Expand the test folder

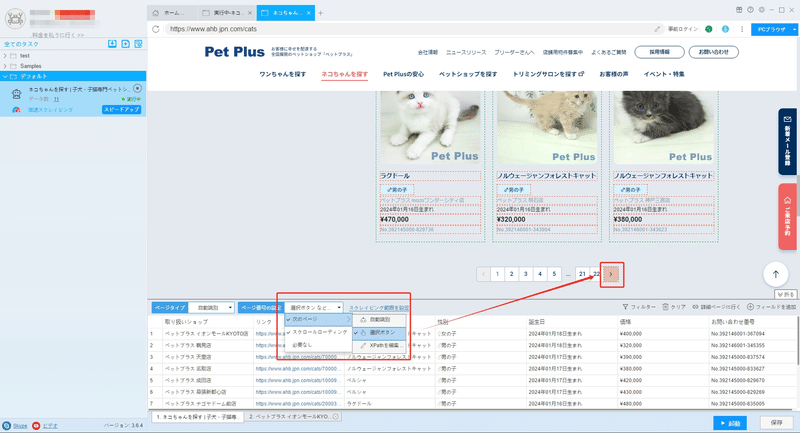pos(5,56)
